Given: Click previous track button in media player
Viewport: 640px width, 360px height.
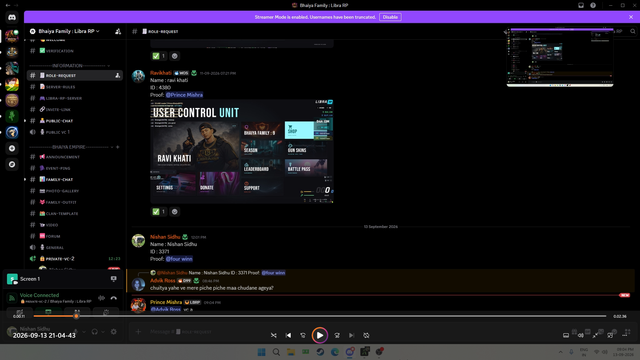Looking at the screenshot, I should [289, 335].
